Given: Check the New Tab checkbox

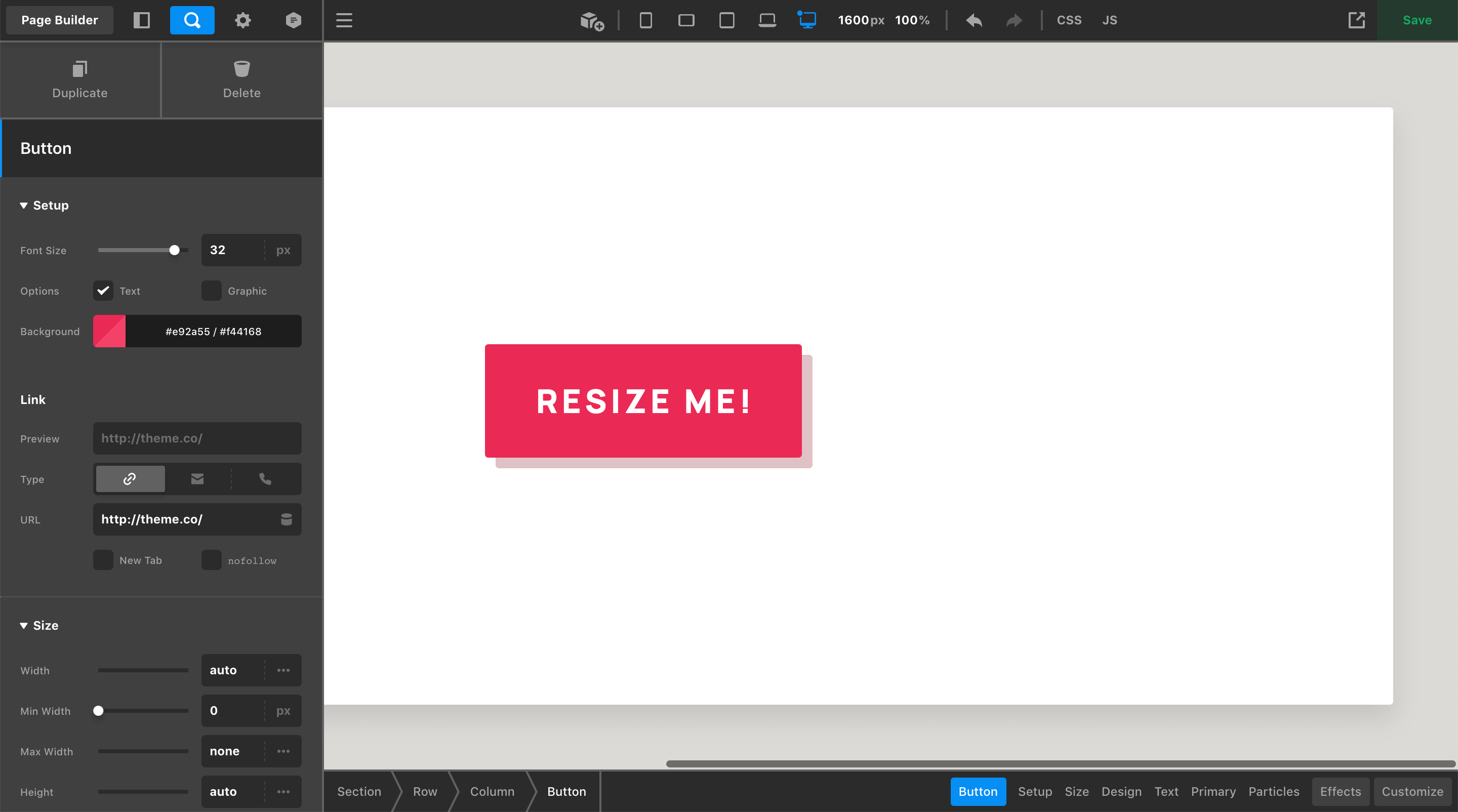Looking at the screenshot, I should click(103, 560).
